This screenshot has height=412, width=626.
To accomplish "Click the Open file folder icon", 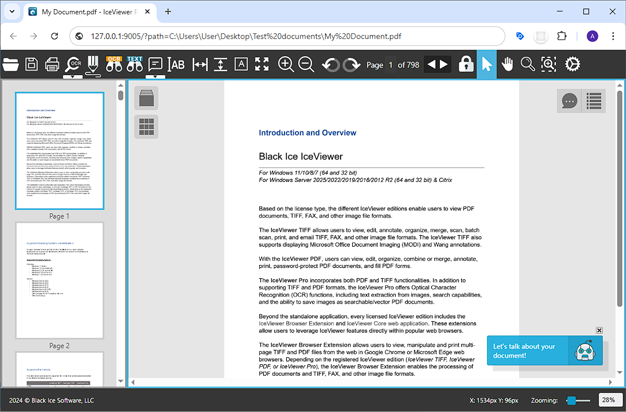I will pos(11,65).
